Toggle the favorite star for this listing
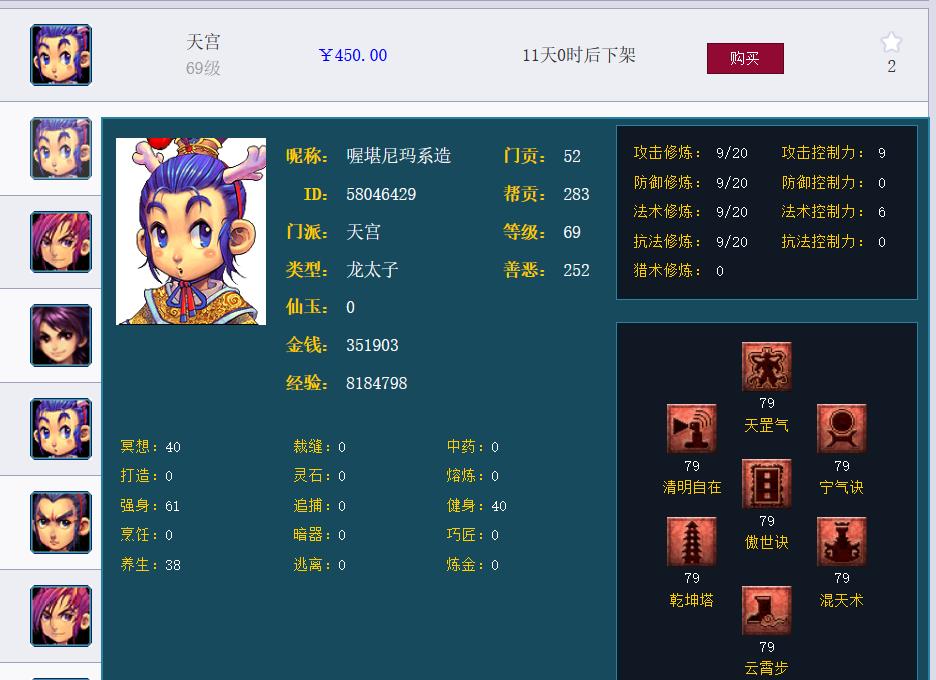 pyautogui.click(x=890, y=42)
